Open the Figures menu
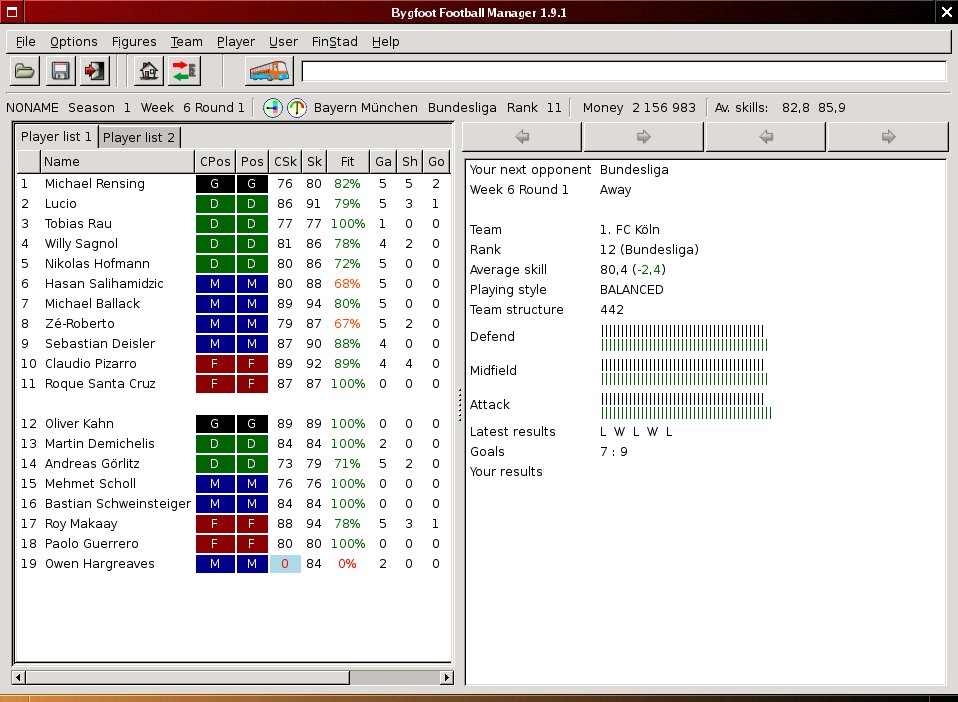Viewport: 958px width, 702px height. click(134, 41)
